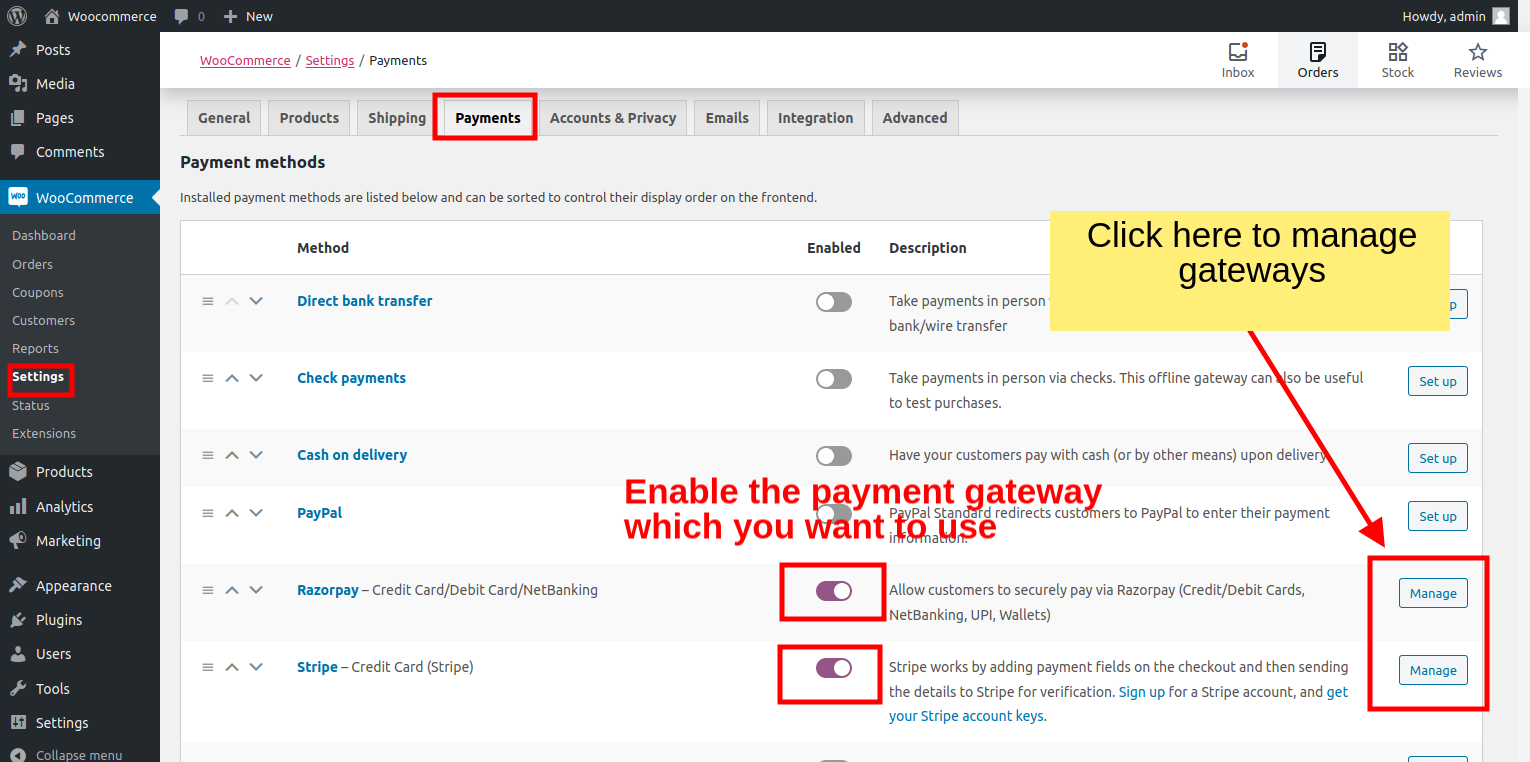Viewport: 1530px width, 762px height.
Task: Open the WooCommerce breadcrumb link
Action: tap(245, 60)
